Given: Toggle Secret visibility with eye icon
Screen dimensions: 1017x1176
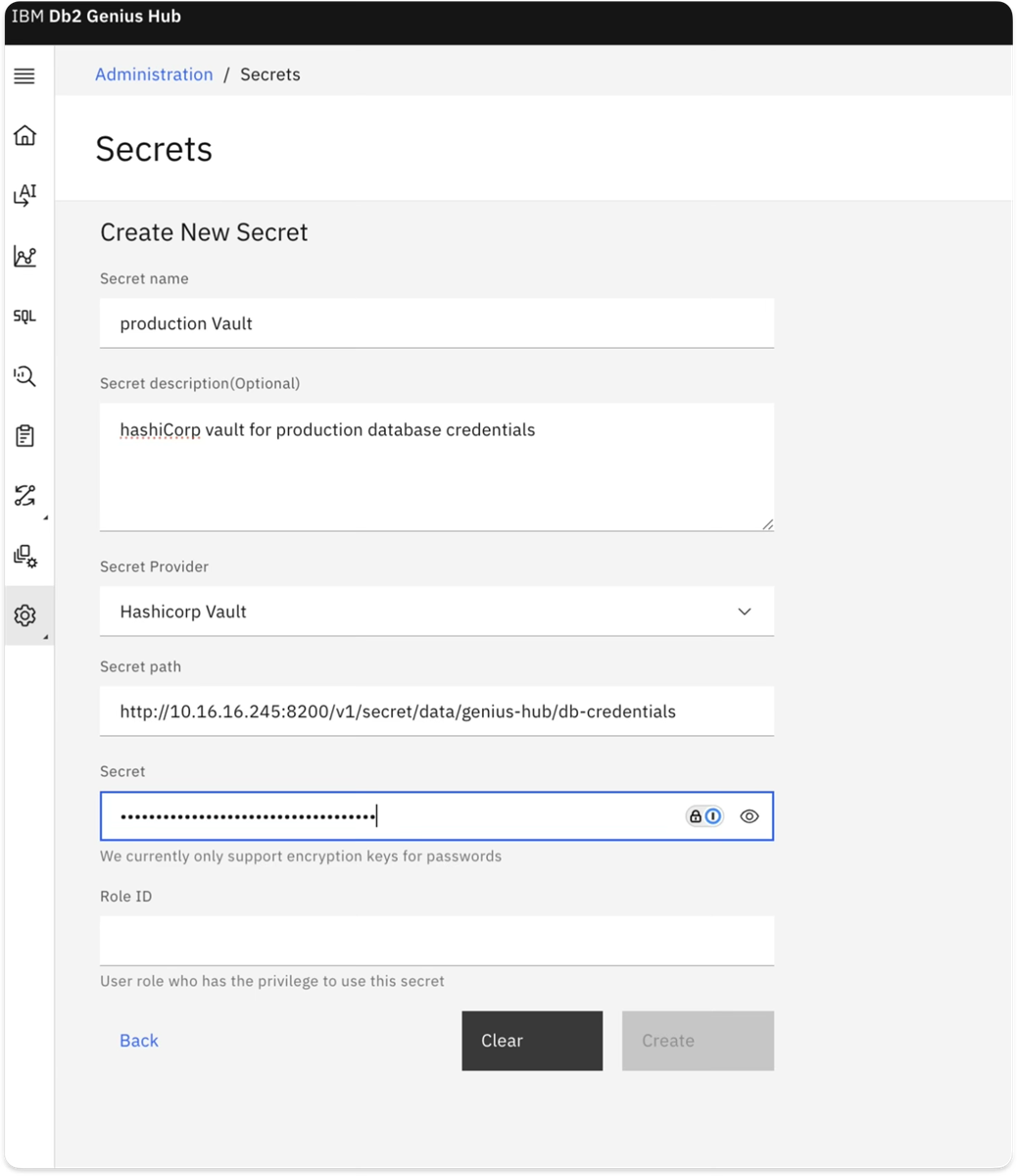Looking at the screenshot, I should pos(750,816).
